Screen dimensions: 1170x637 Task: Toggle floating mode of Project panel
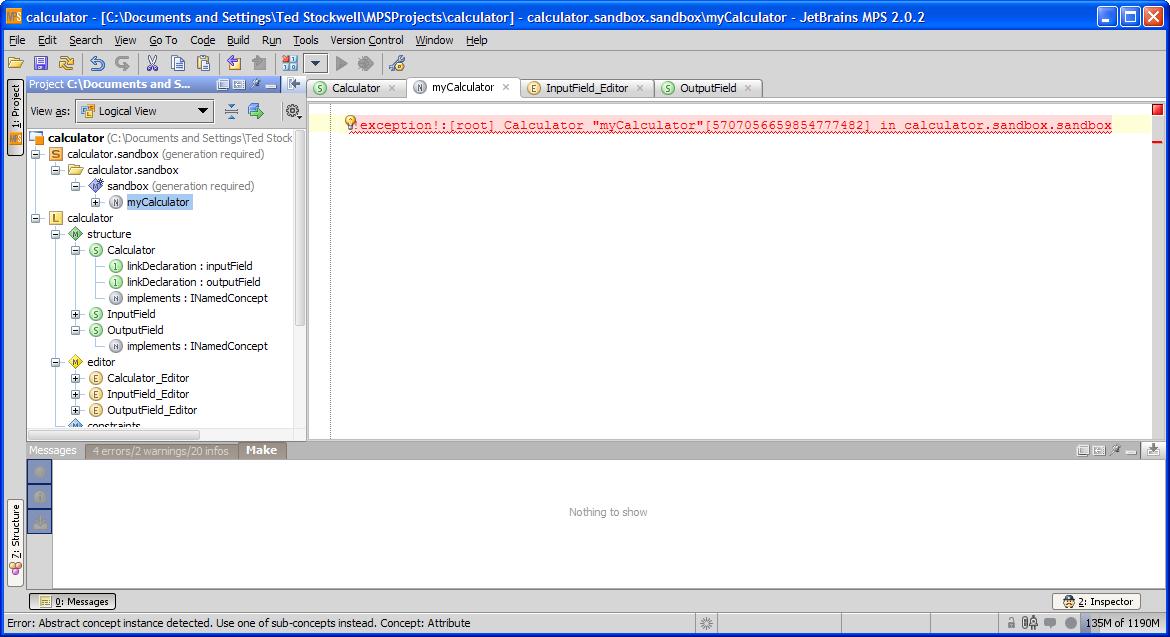222,85
